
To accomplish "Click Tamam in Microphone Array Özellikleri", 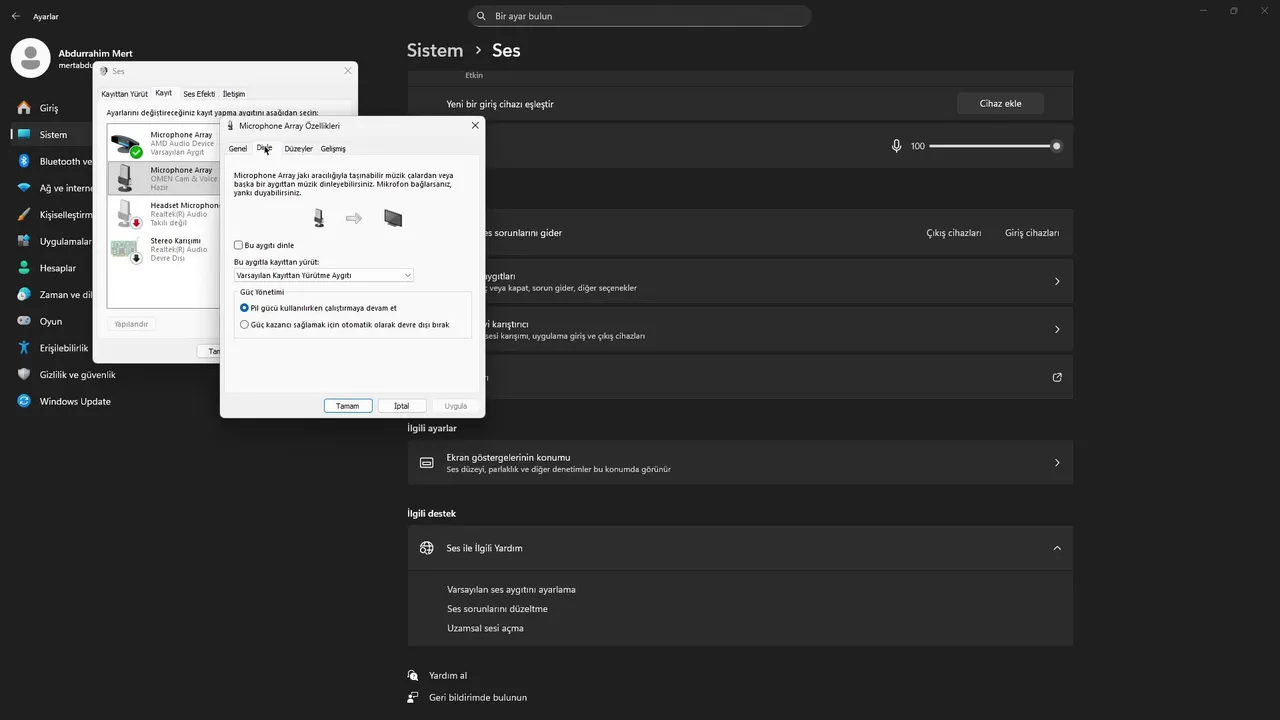I will coord(348,406).
